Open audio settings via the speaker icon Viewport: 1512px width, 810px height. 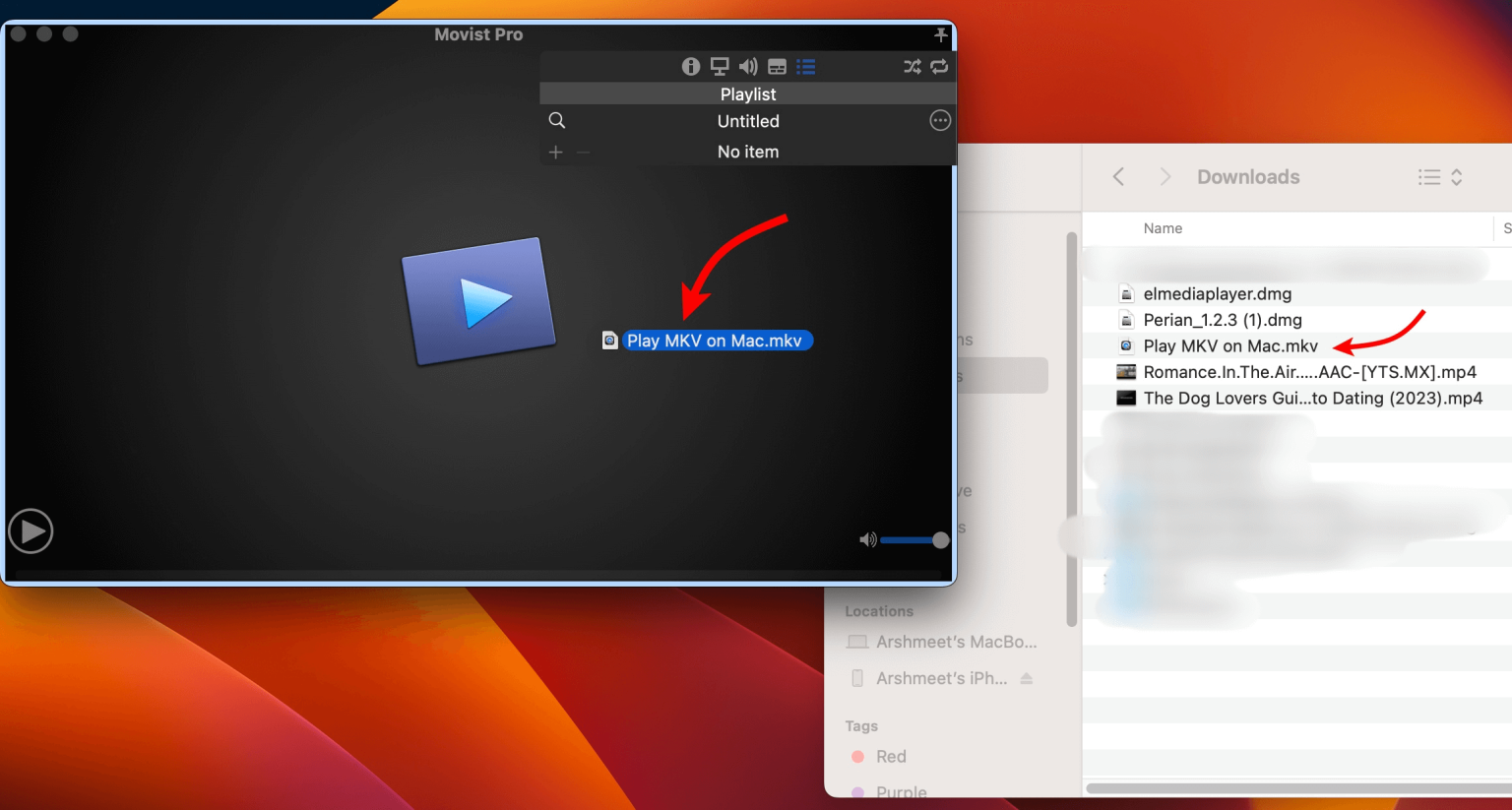pyautogui.click(x=748, y=66)
